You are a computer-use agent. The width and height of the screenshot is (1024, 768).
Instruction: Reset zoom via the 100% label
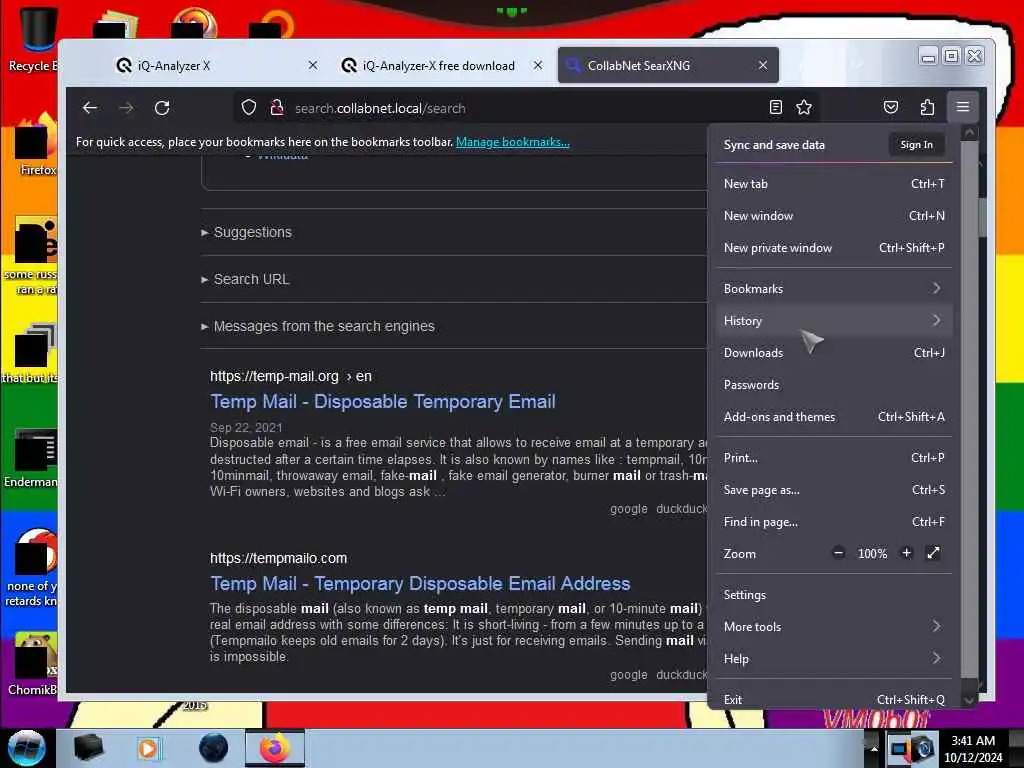pyautogui.click(x=872, y=554)
